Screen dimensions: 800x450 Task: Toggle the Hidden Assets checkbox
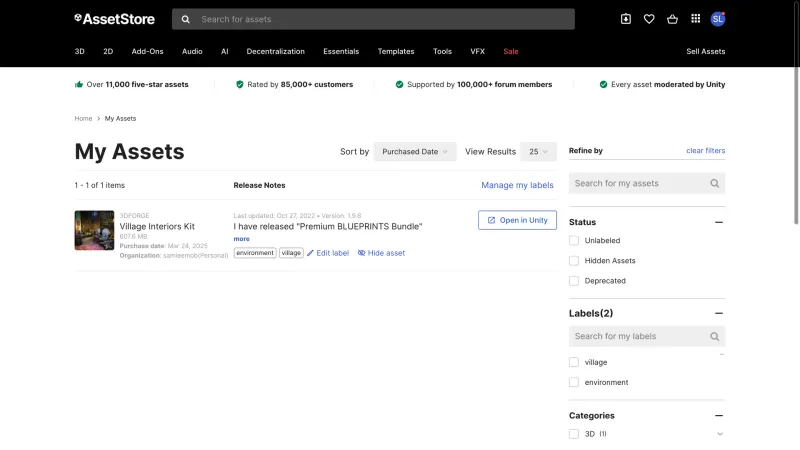(x=574, y=261)
